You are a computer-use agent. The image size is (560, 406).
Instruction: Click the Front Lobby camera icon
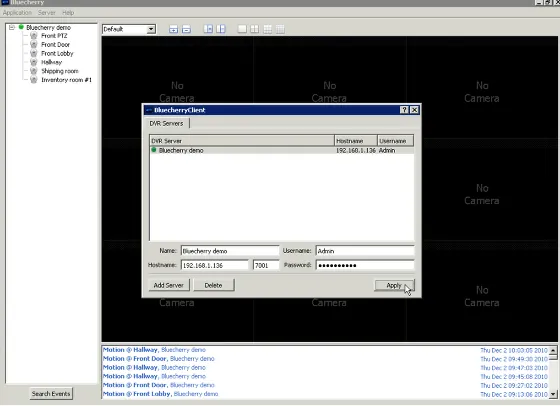(x=34, y=54)
